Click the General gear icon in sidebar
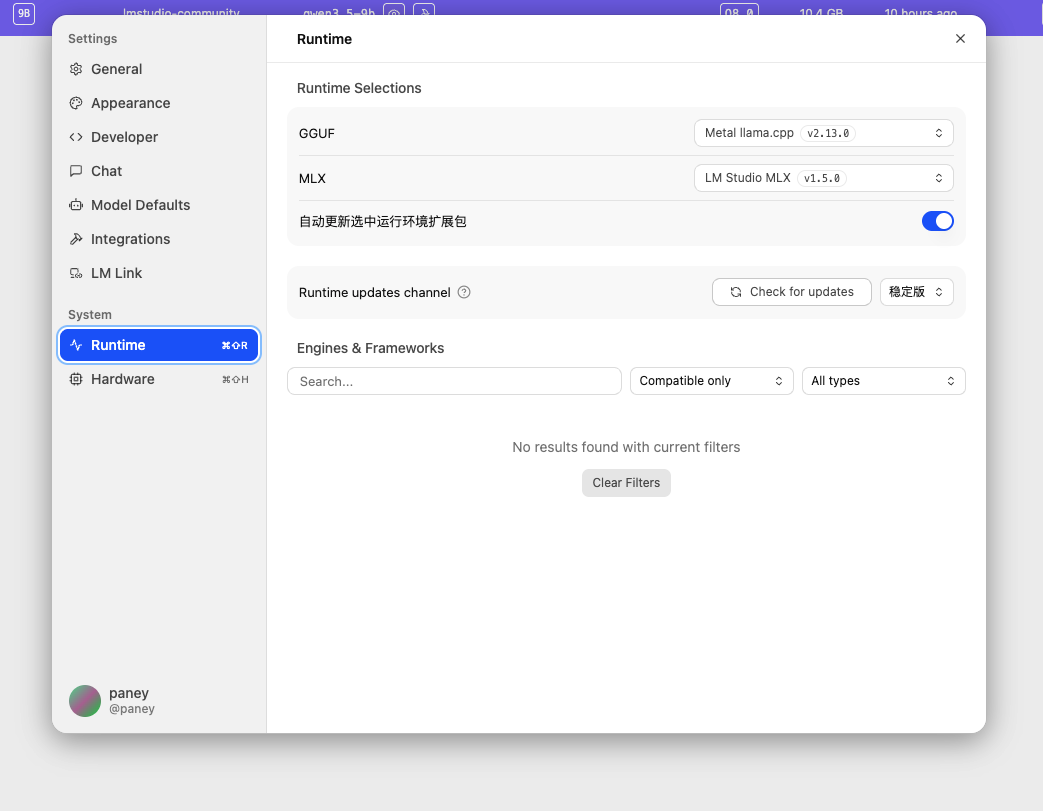Viewport: 1043px width, 811px height. (76, 69)
